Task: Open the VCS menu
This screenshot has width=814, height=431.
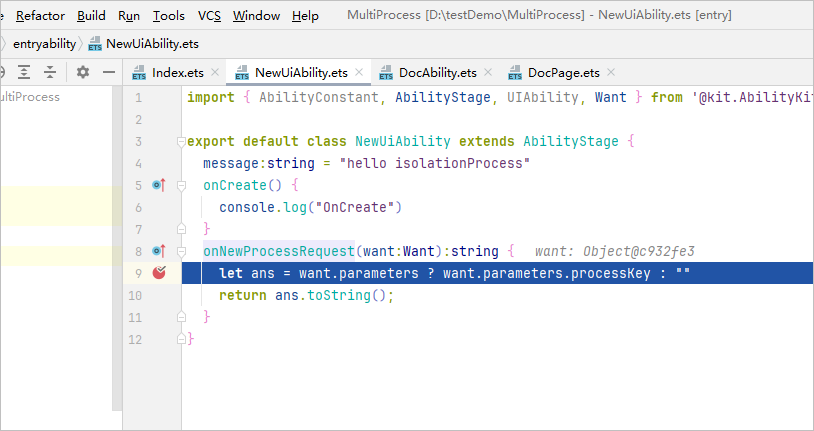Action: 209,16
